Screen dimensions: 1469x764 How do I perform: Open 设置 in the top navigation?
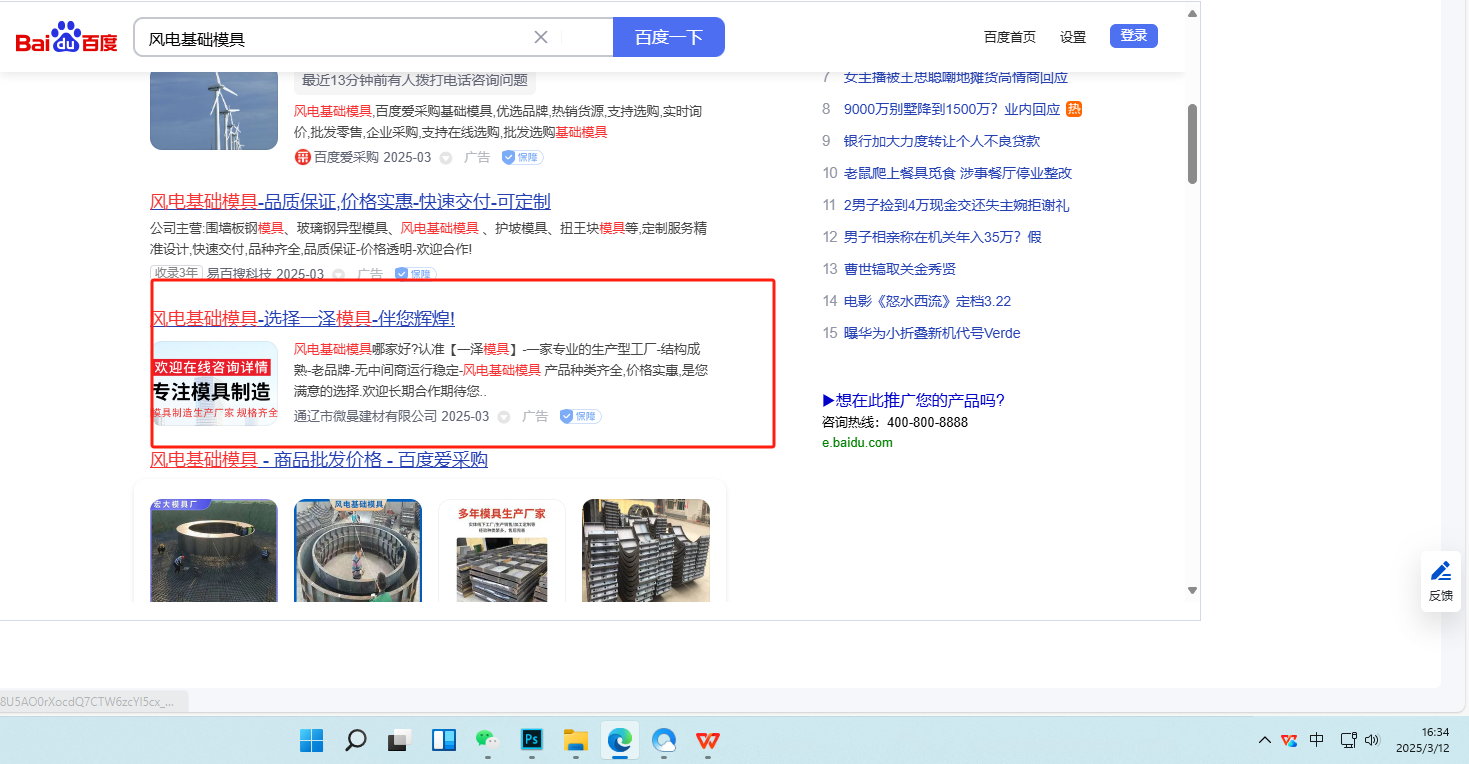1073,37
